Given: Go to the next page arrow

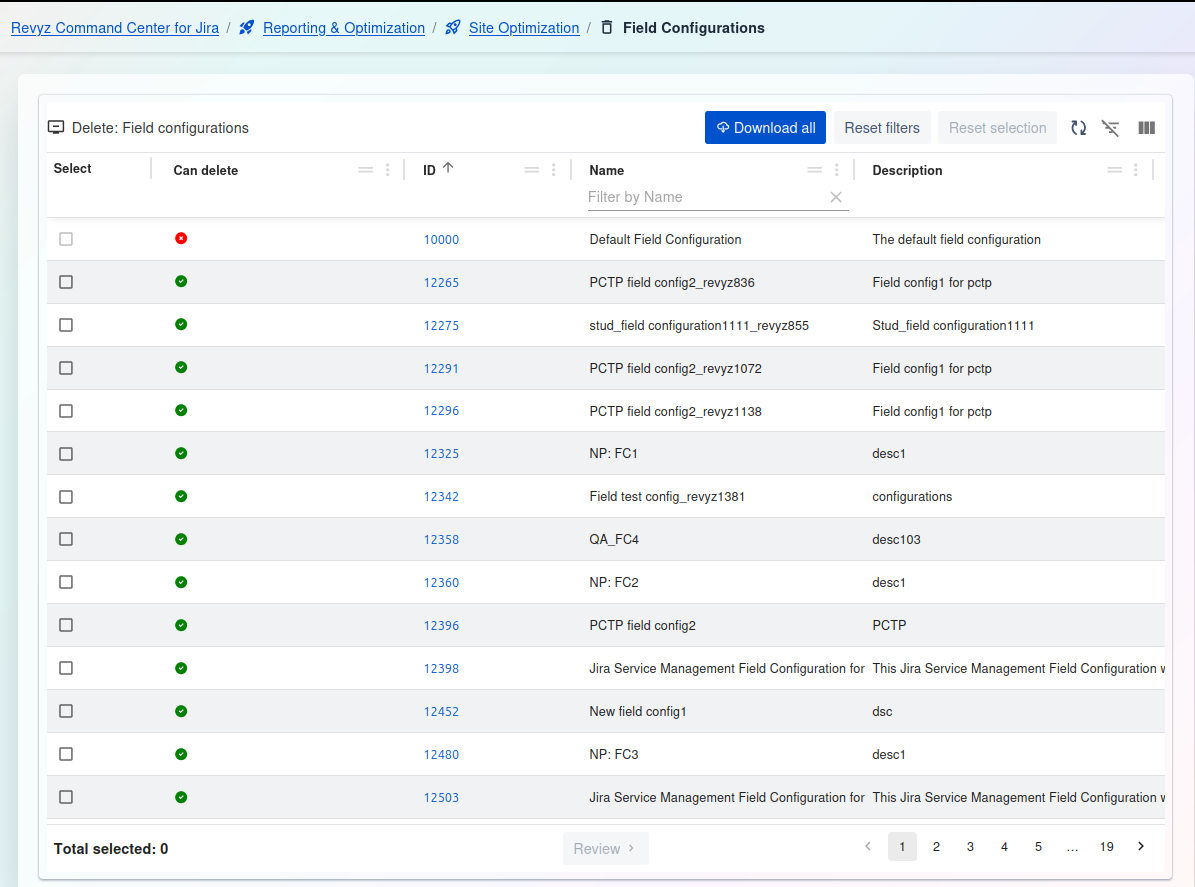Looking at the screenshot, I should [x=1141, y=847].
